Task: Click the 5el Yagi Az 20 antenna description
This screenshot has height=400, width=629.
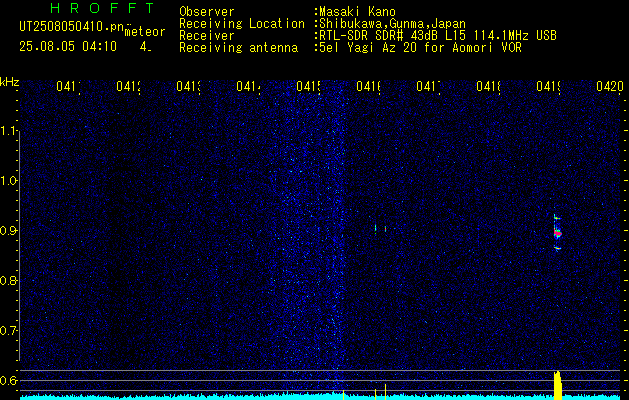Action: click(x=420, y=48)
